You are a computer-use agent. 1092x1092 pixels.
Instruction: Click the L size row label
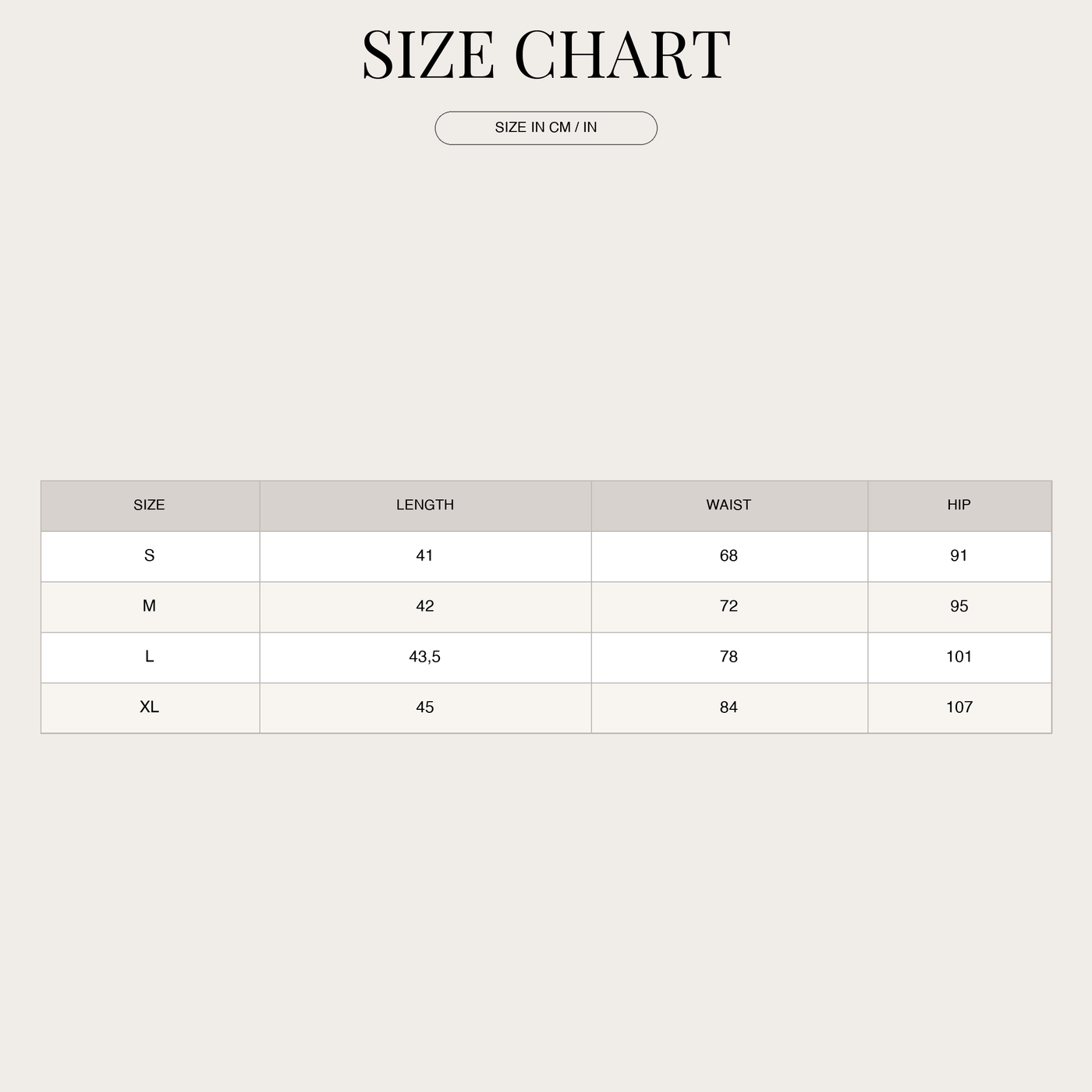tap(149, 657)
